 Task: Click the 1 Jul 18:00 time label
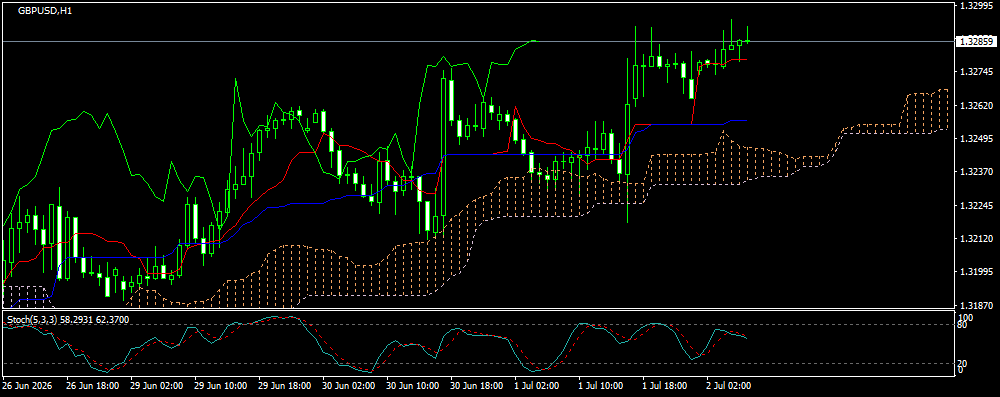(665, 386)
